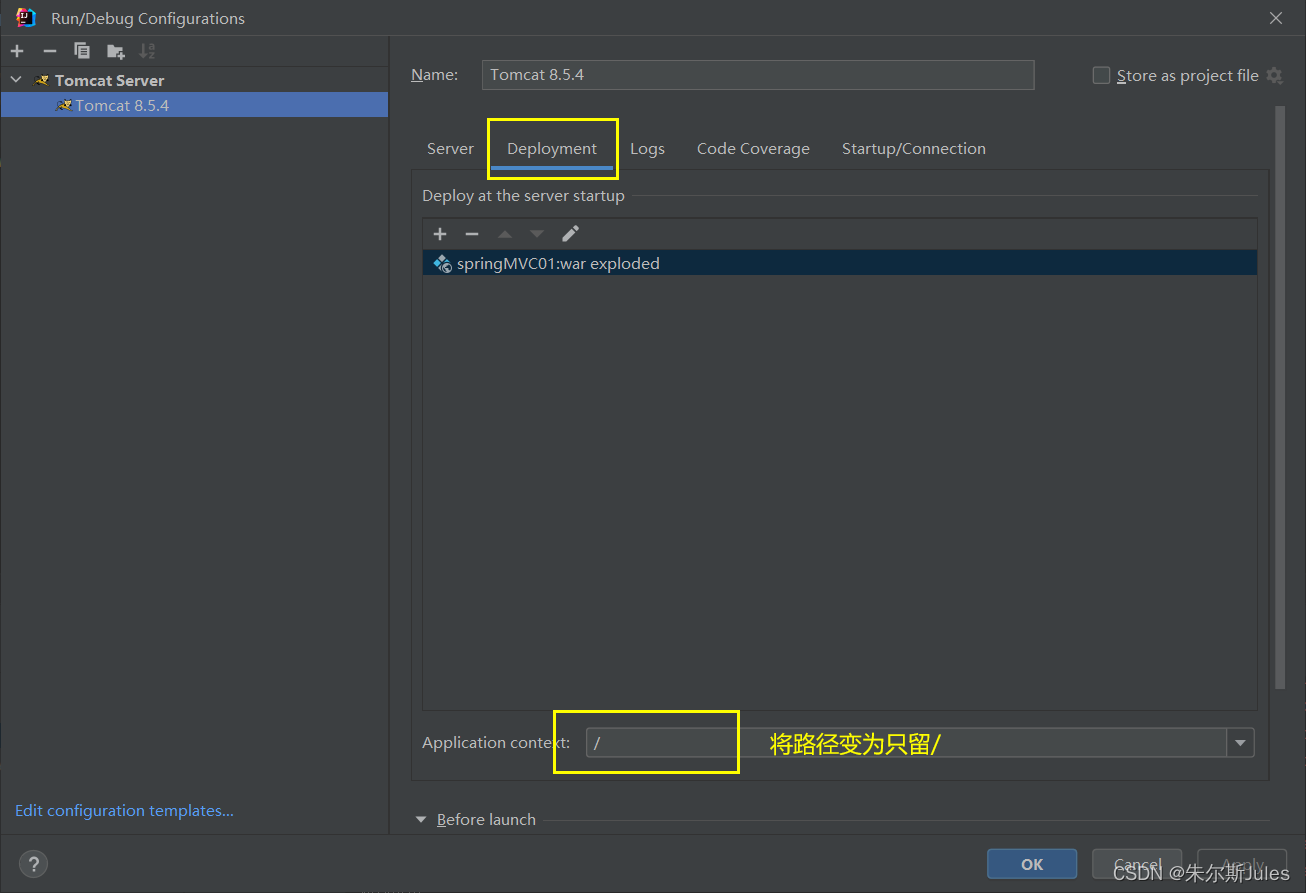Screen dimensions: 1306x893
Task: Click the Application context input field
Action: [x=907, y=743]
